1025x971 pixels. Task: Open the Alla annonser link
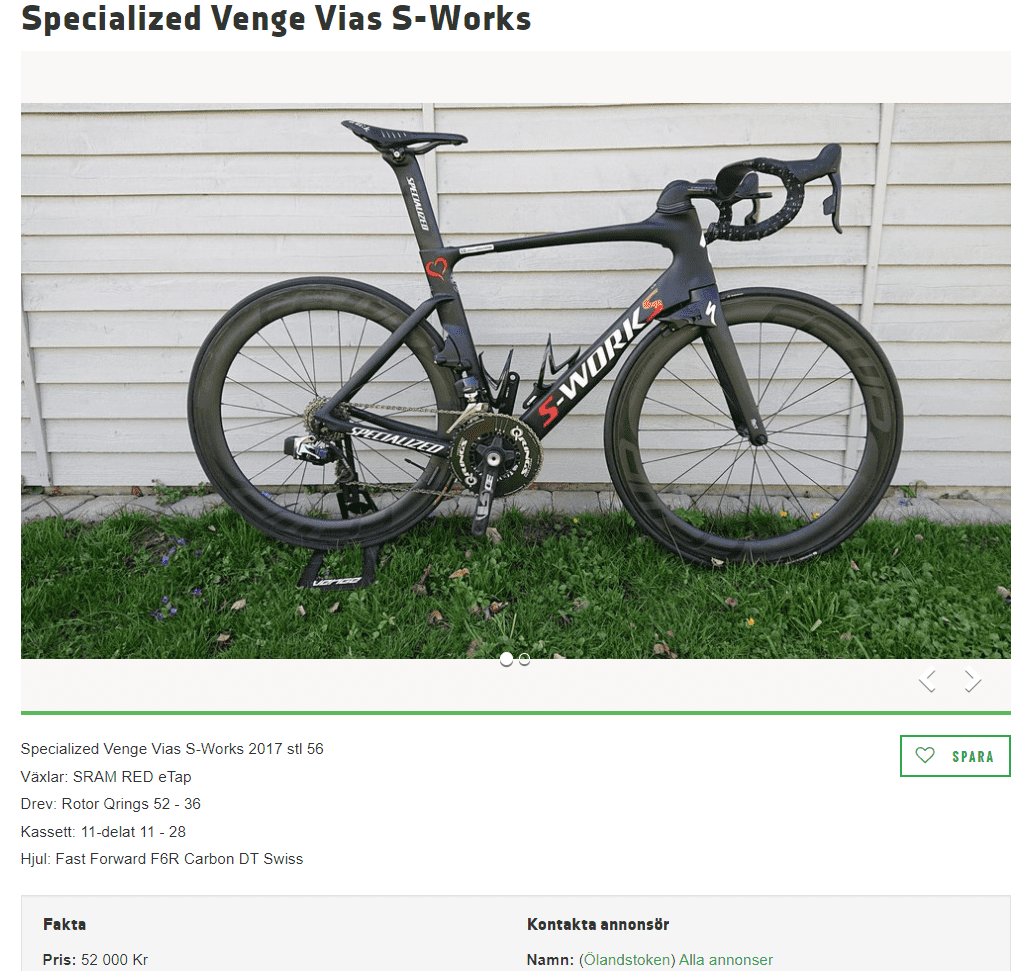pos(726,959)
